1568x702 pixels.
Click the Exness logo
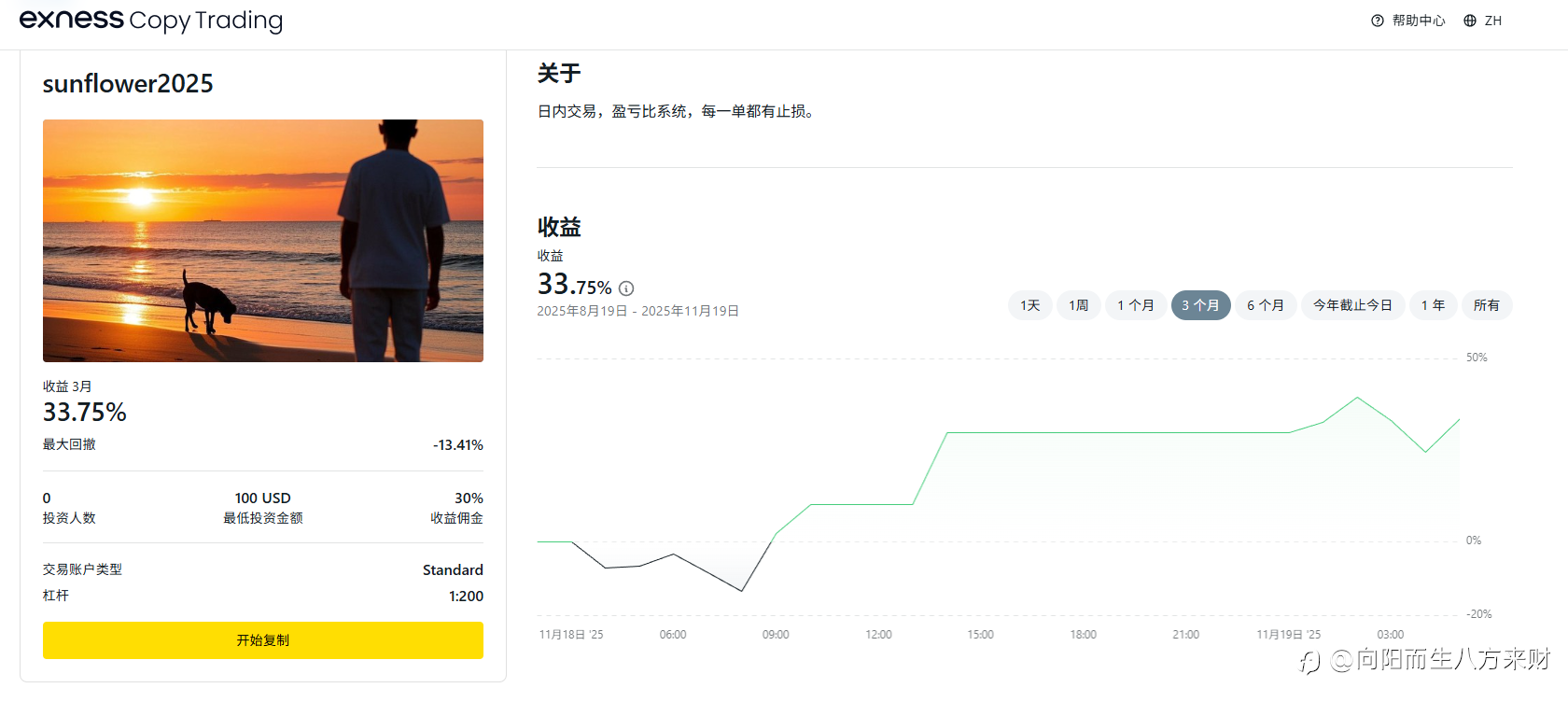click(x=71, y=19)
